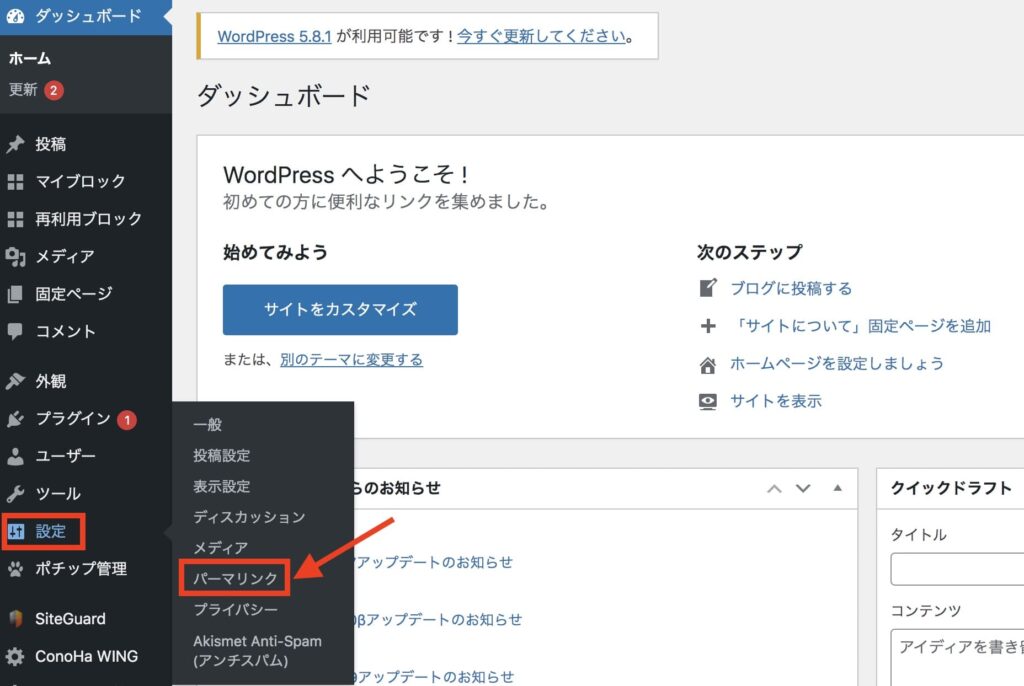
Task: Open メディア in the settings submenu
Action: 220,547
